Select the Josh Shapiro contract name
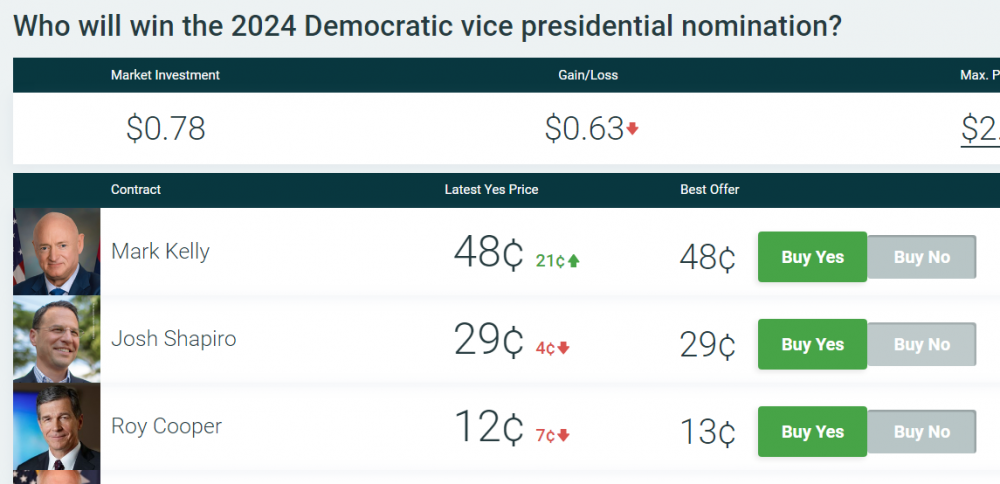 173,339
